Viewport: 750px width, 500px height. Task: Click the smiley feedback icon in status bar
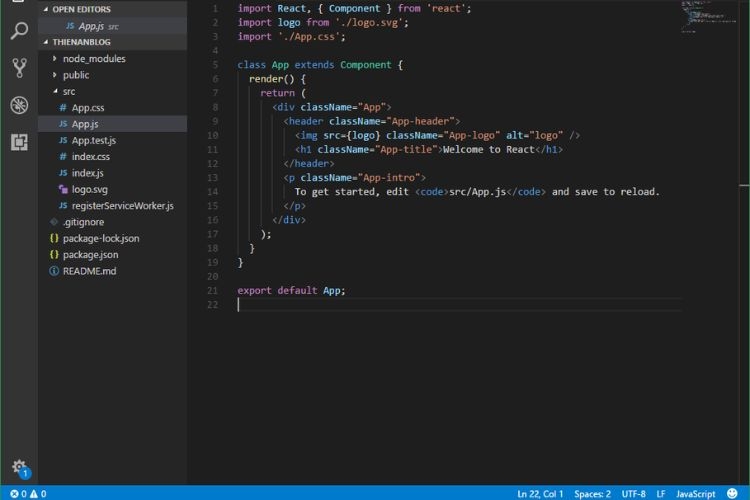(732, 493)
